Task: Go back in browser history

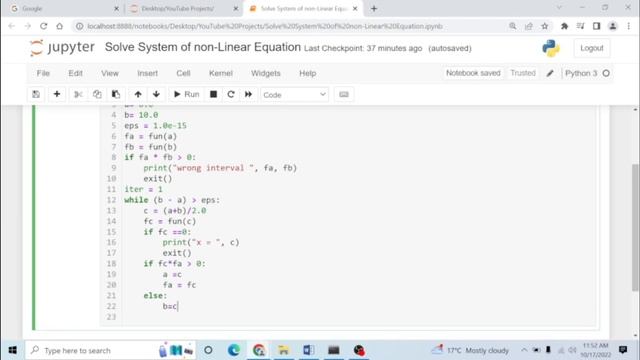Action: point(11,26)
